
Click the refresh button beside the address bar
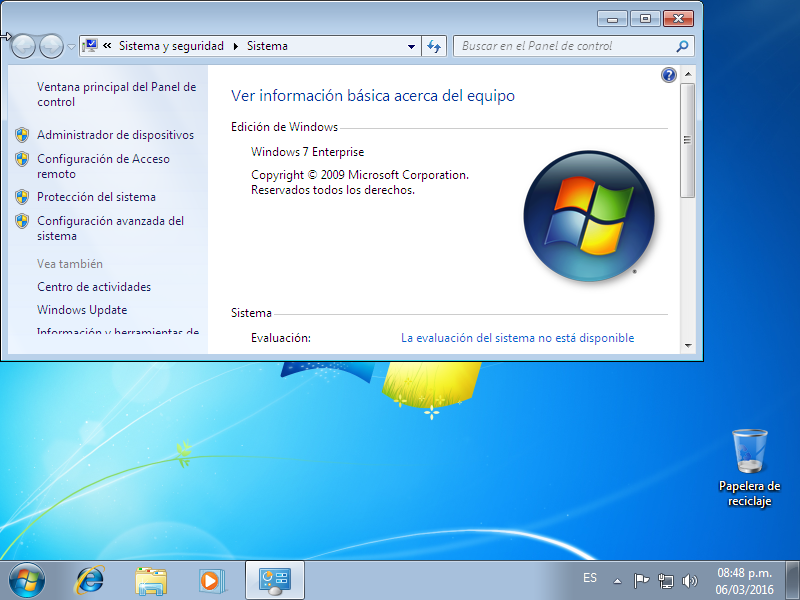[434, 46]
